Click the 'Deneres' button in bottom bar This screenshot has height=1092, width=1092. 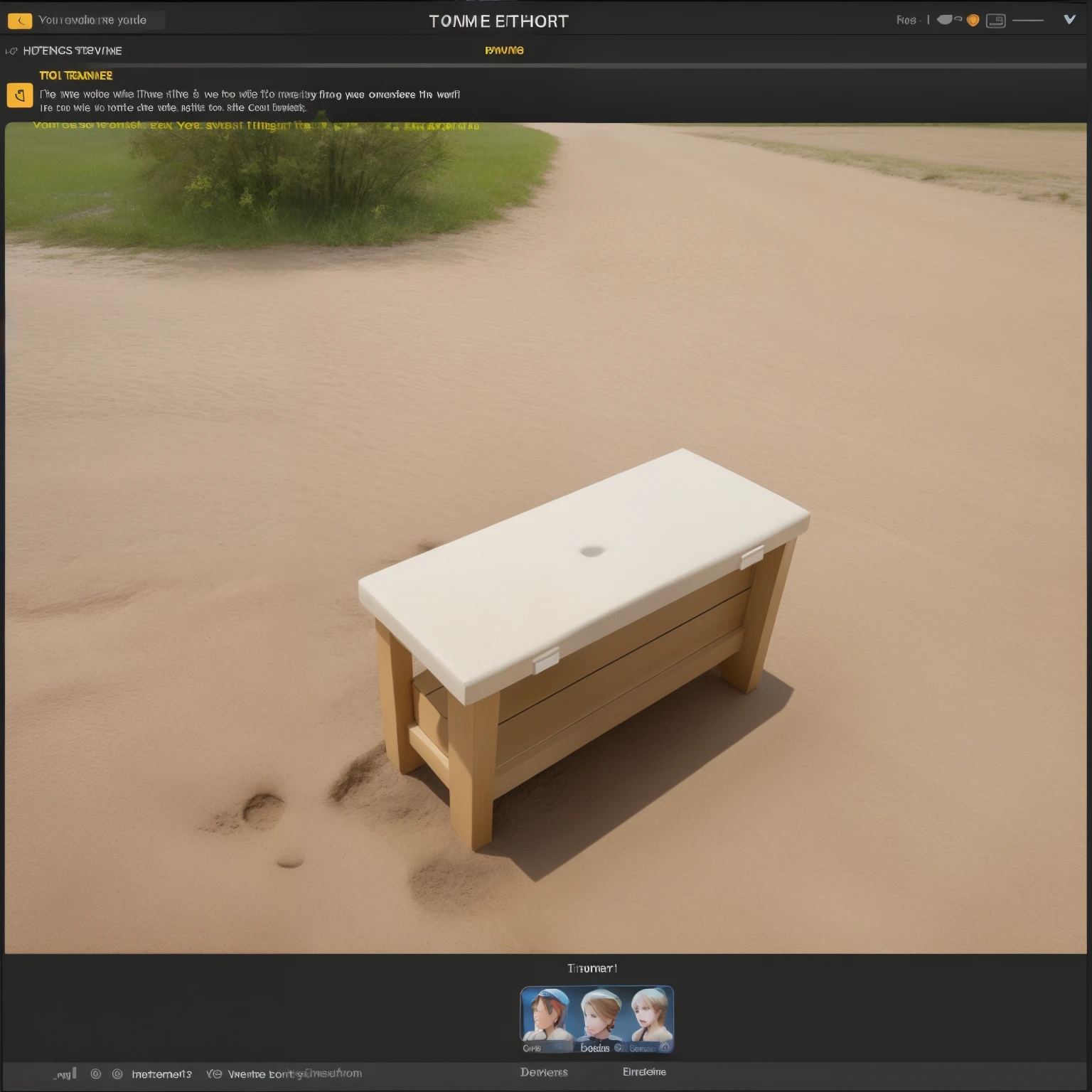544,1072
